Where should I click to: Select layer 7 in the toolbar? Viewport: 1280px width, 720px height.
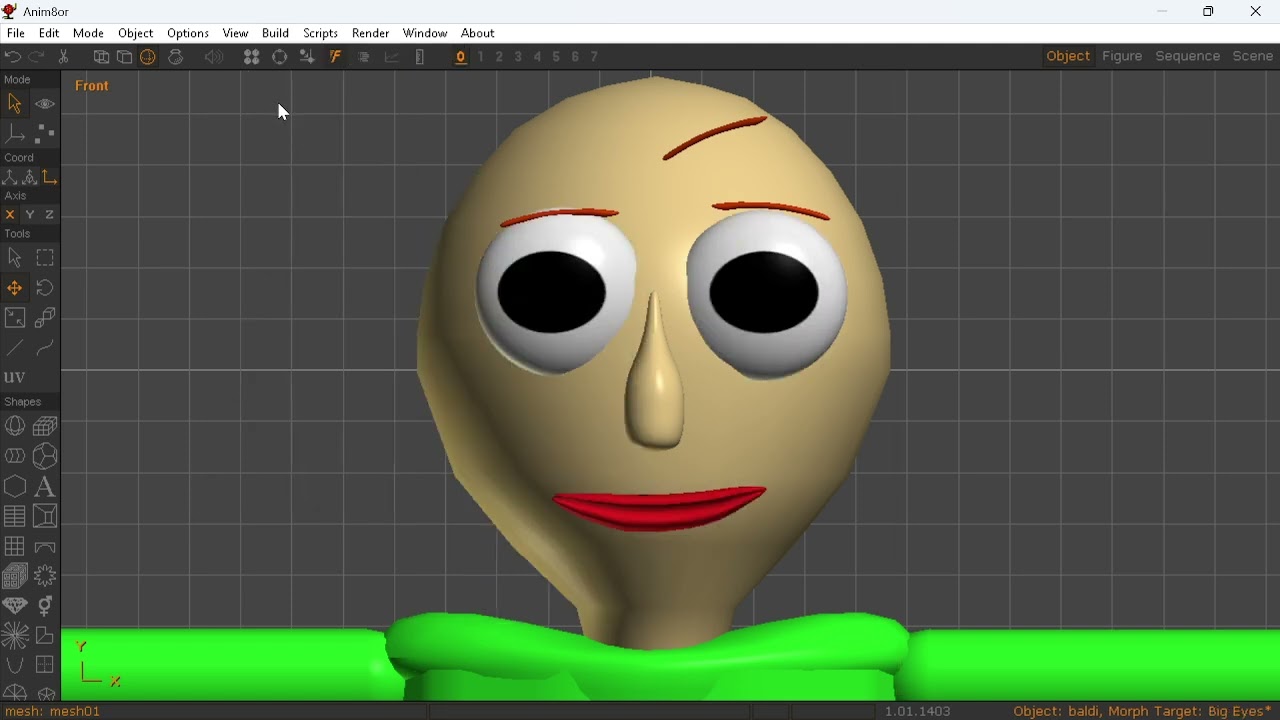pyautogui.click(x=594, y=57)
